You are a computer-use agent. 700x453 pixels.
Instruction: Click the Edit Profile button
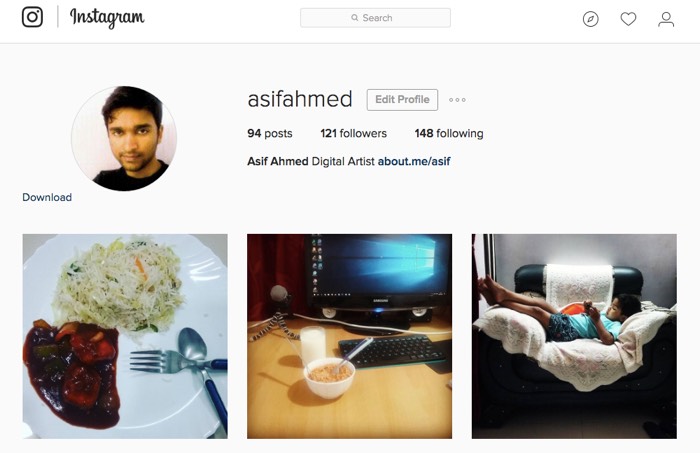tap(402, 100)
